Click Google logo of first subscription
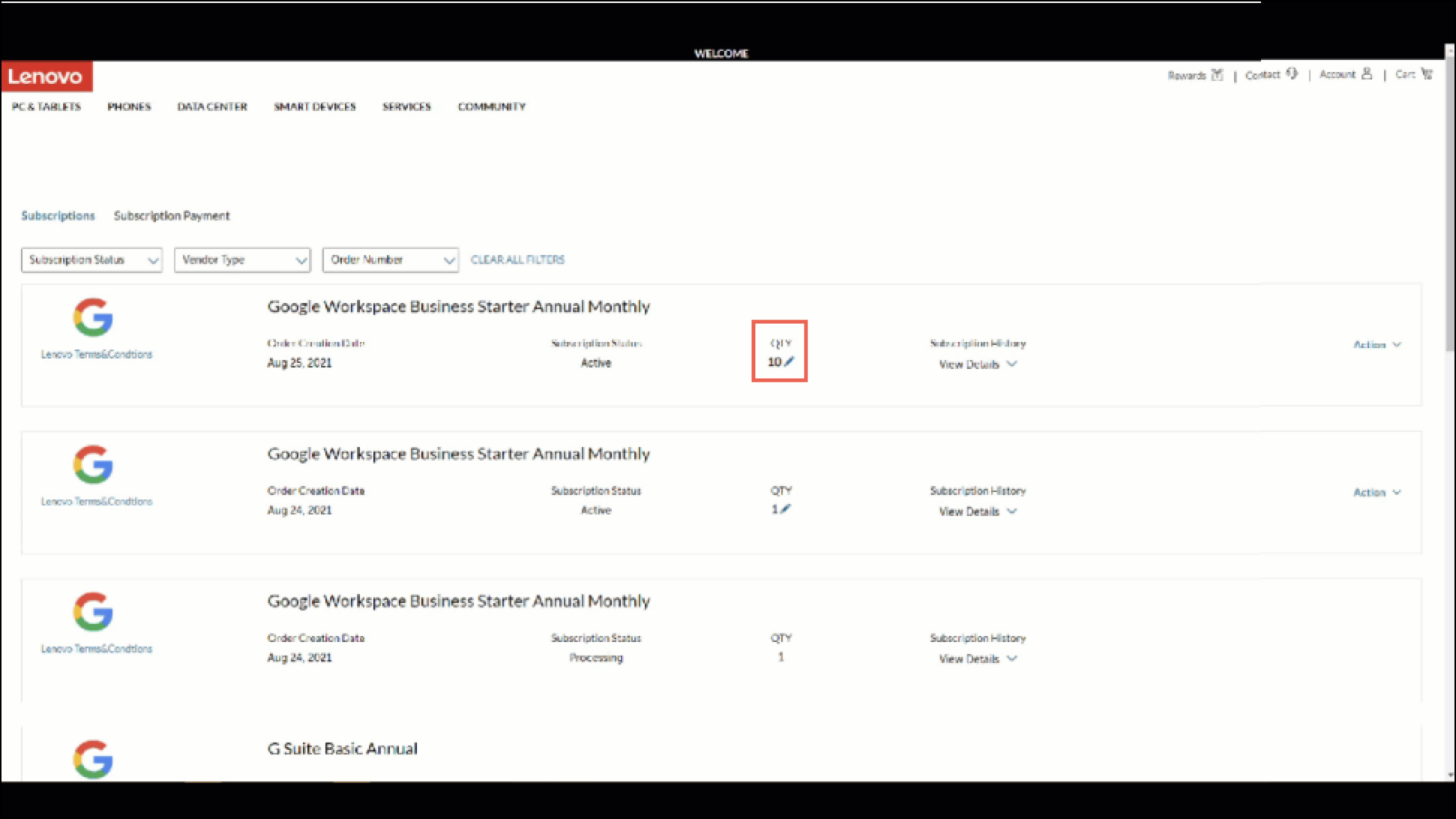Image resolution: width=1456 pixels, height=819 pixels. click(93, 317)
